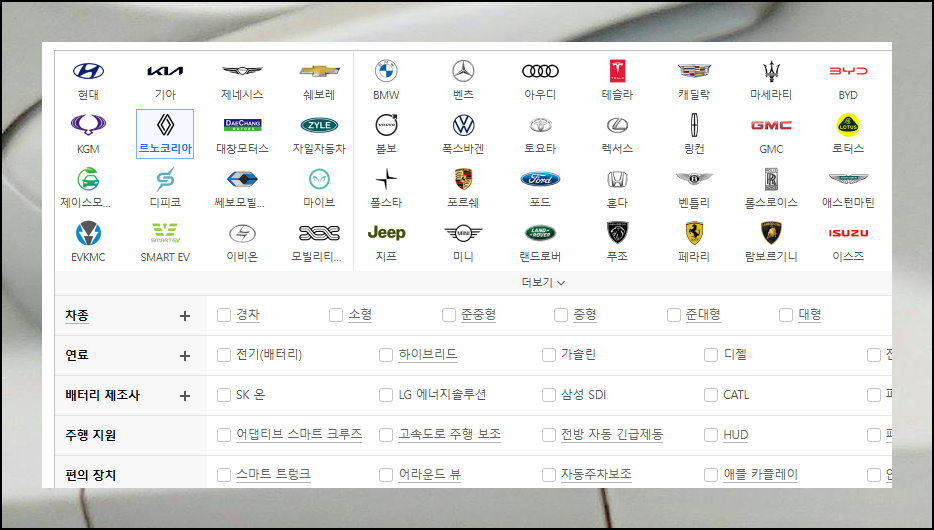The height and width of the screenshot is (530, 934).
Task: Enable the 삼성 SDI checkbox
Action: pos(549,395)
